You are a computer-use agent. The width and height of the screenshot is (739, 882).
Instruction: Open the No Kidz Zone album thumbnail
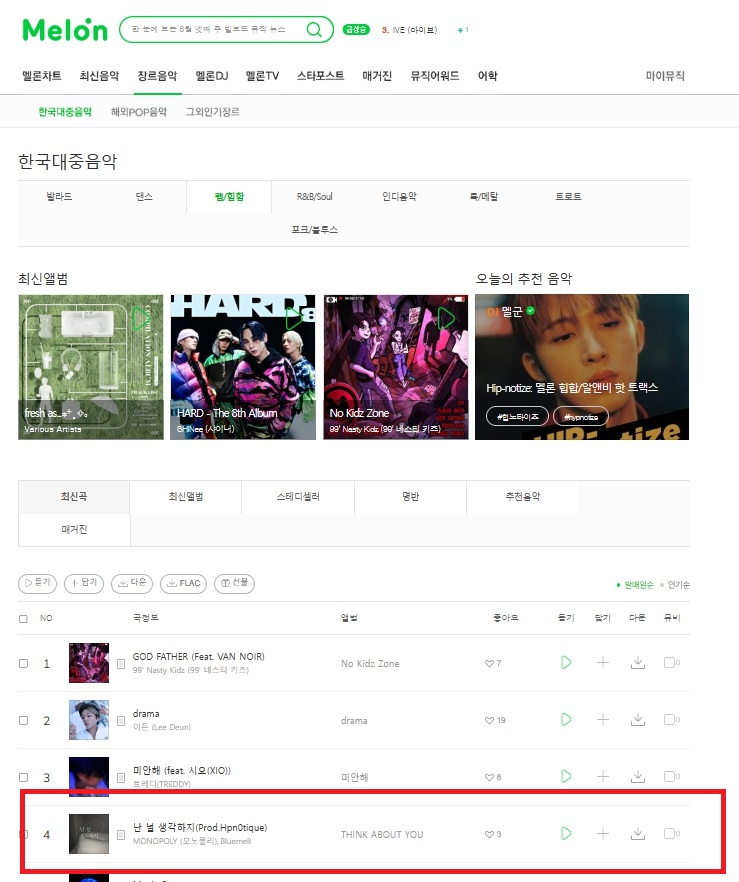396,367
